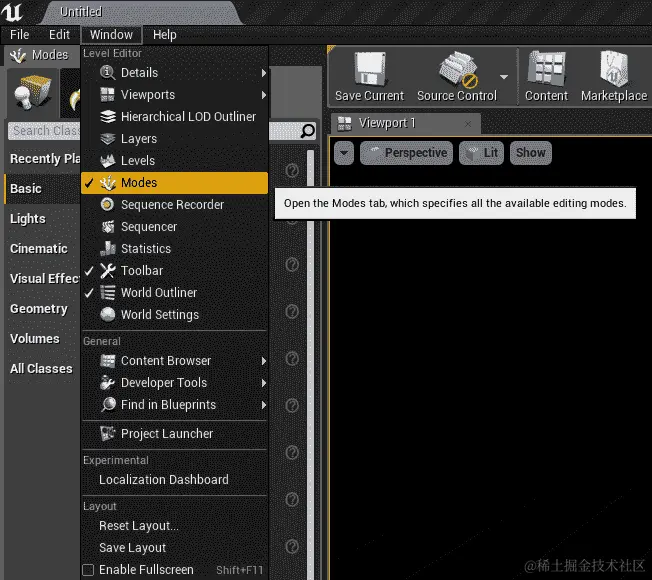Click the Viewports grid icon in menu
This screenshot has width=652, height=580.
(x=108, y=94)
